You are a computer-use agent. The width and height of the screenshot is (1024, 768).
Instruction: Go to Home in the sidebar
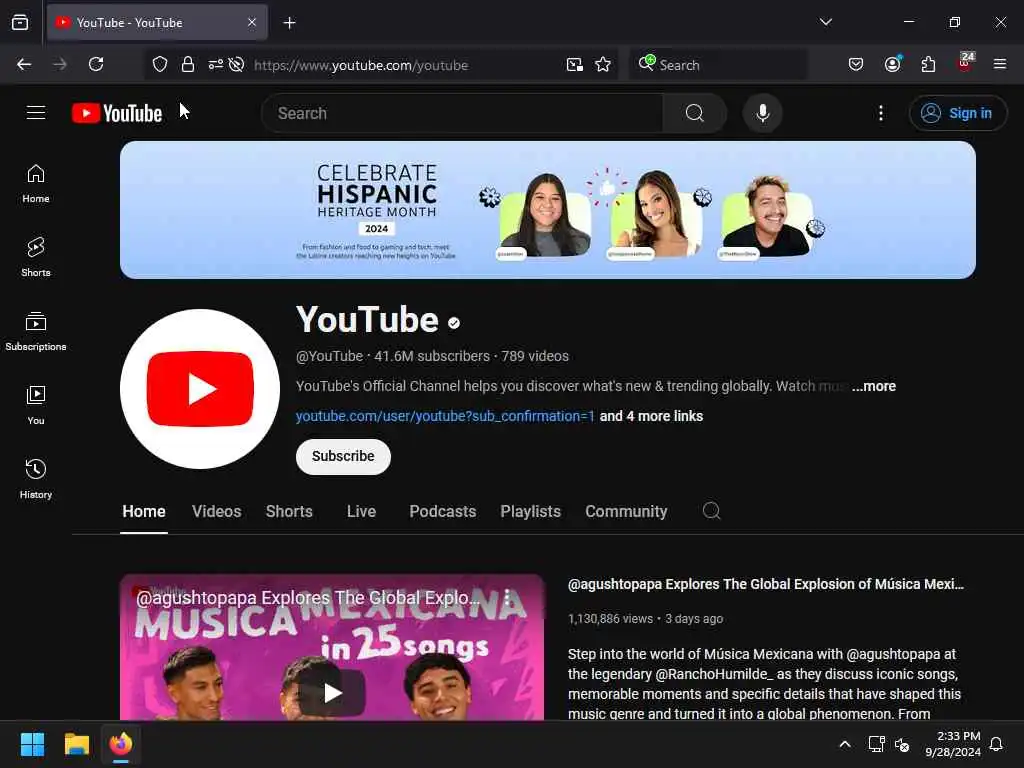36,184
